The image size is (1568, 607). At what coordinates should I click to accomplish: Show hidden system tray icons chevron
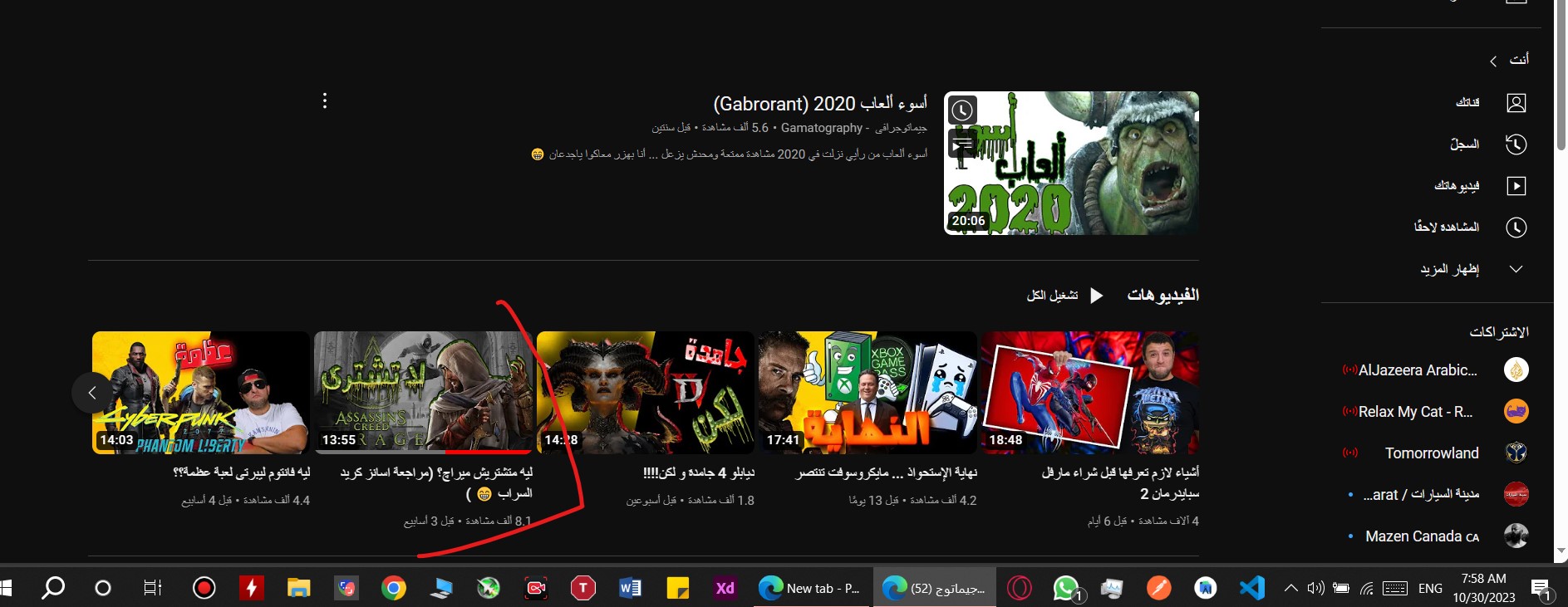tap(1290, 588)
